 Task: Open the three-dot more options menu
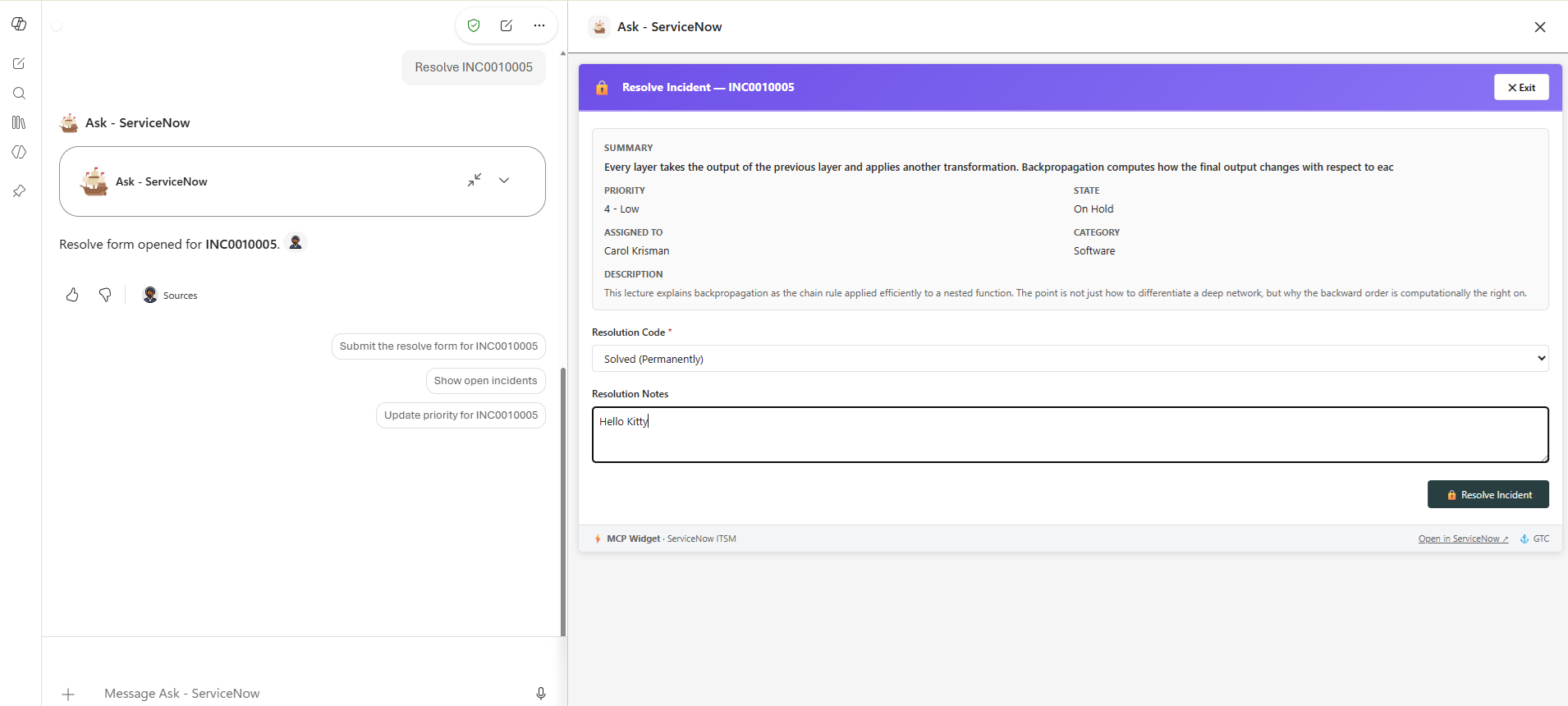[539, 25]
